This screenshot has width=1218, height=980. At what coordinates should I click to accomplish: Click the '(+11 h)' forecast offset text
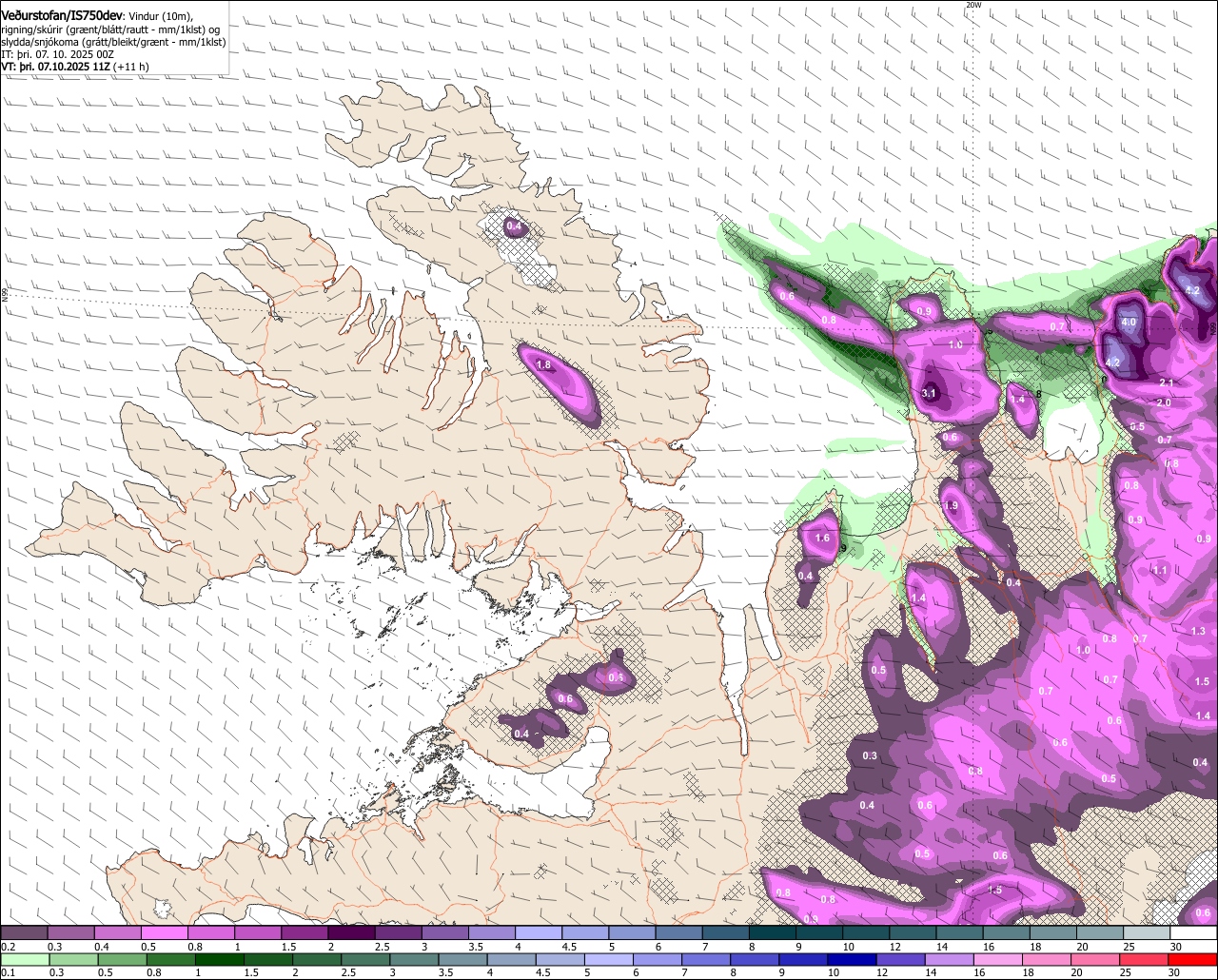(131, 68)
